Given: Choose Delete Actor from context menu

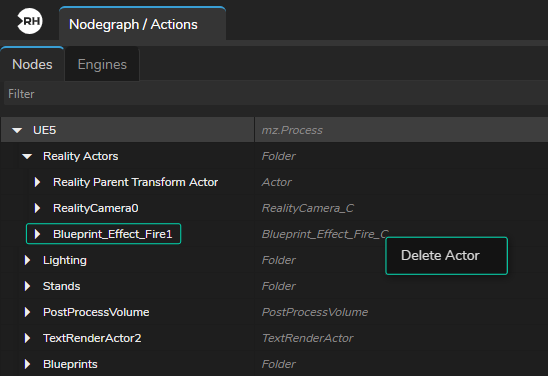Looking at the screenshot, I should (446, 256).
